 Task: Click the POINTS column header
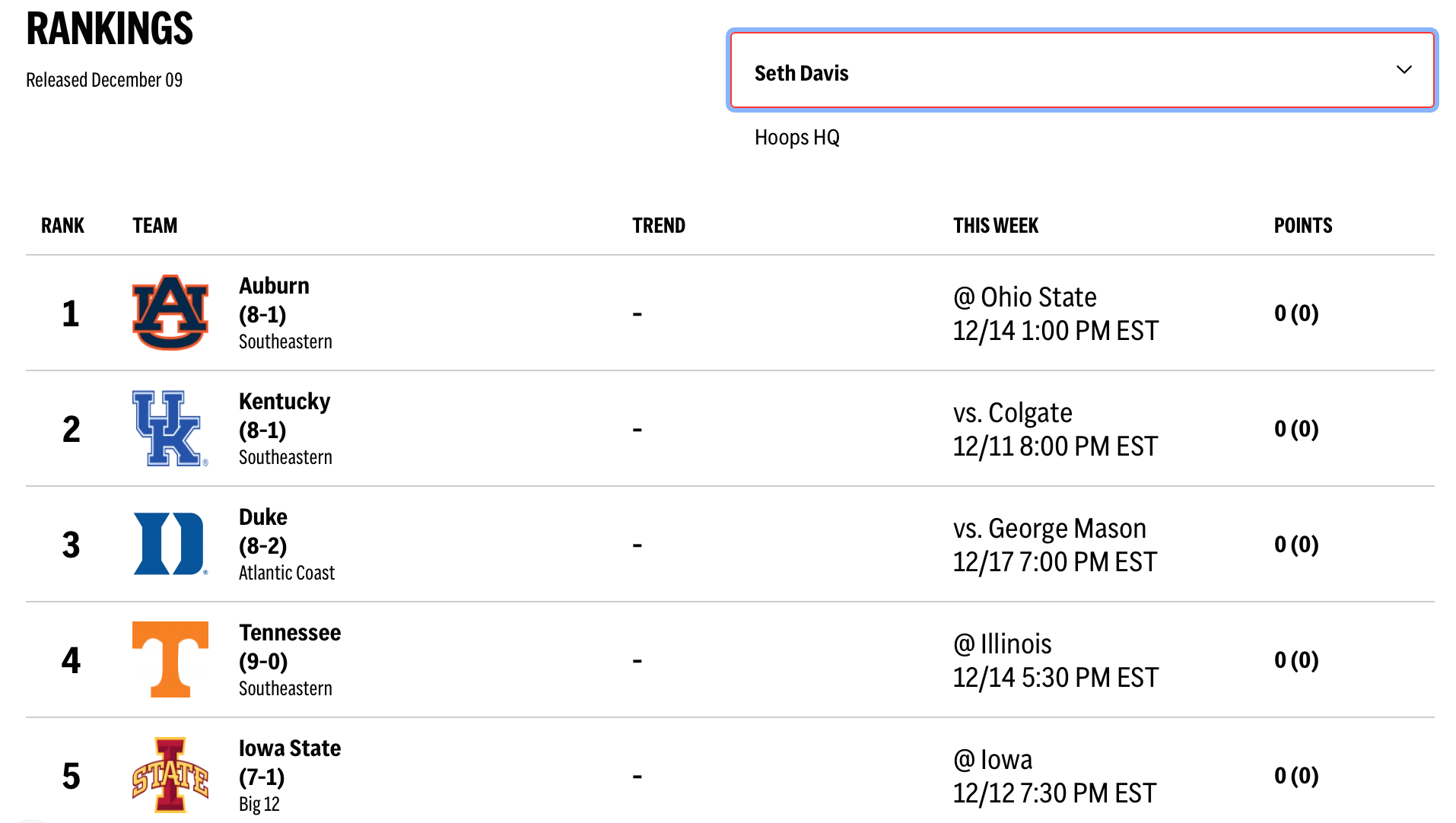pyautogui.click(x=1302, y=226)
